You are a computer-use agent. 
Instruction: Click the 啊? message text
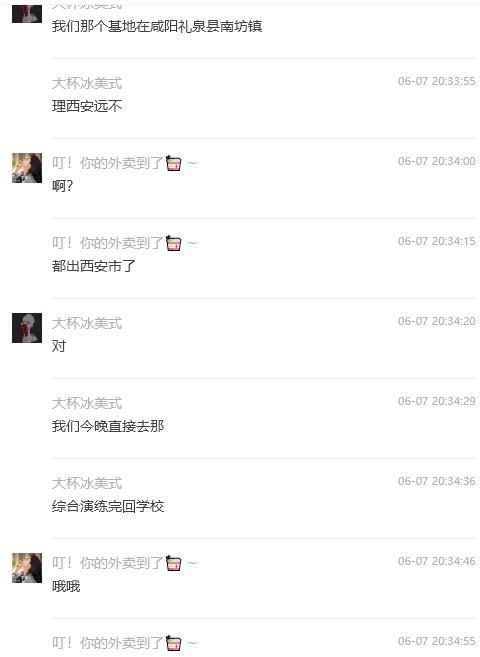click(x=62, y=186)
